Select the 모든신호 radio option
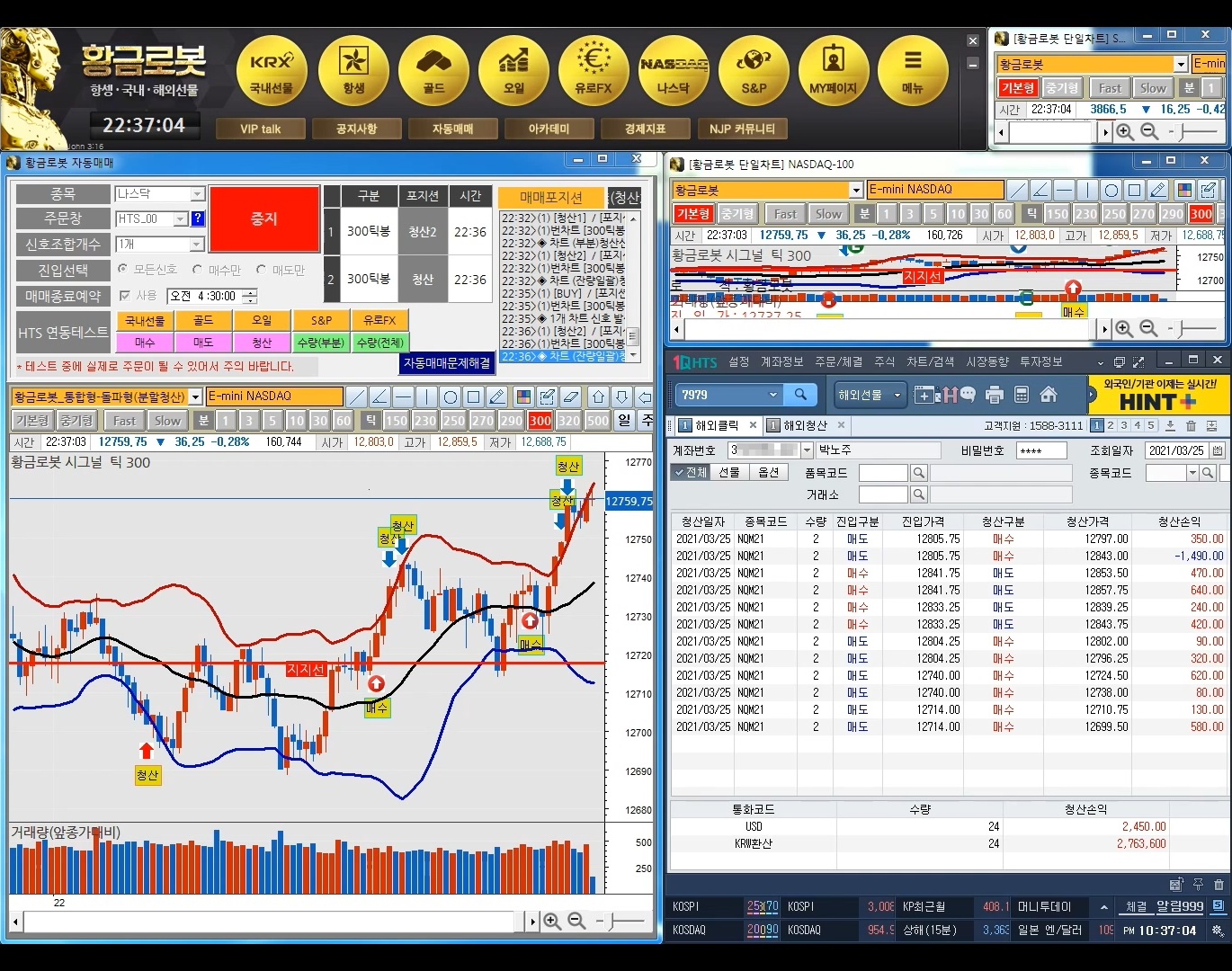The width and height of the screenshot is (1232, 971). (x=122, y=269)
